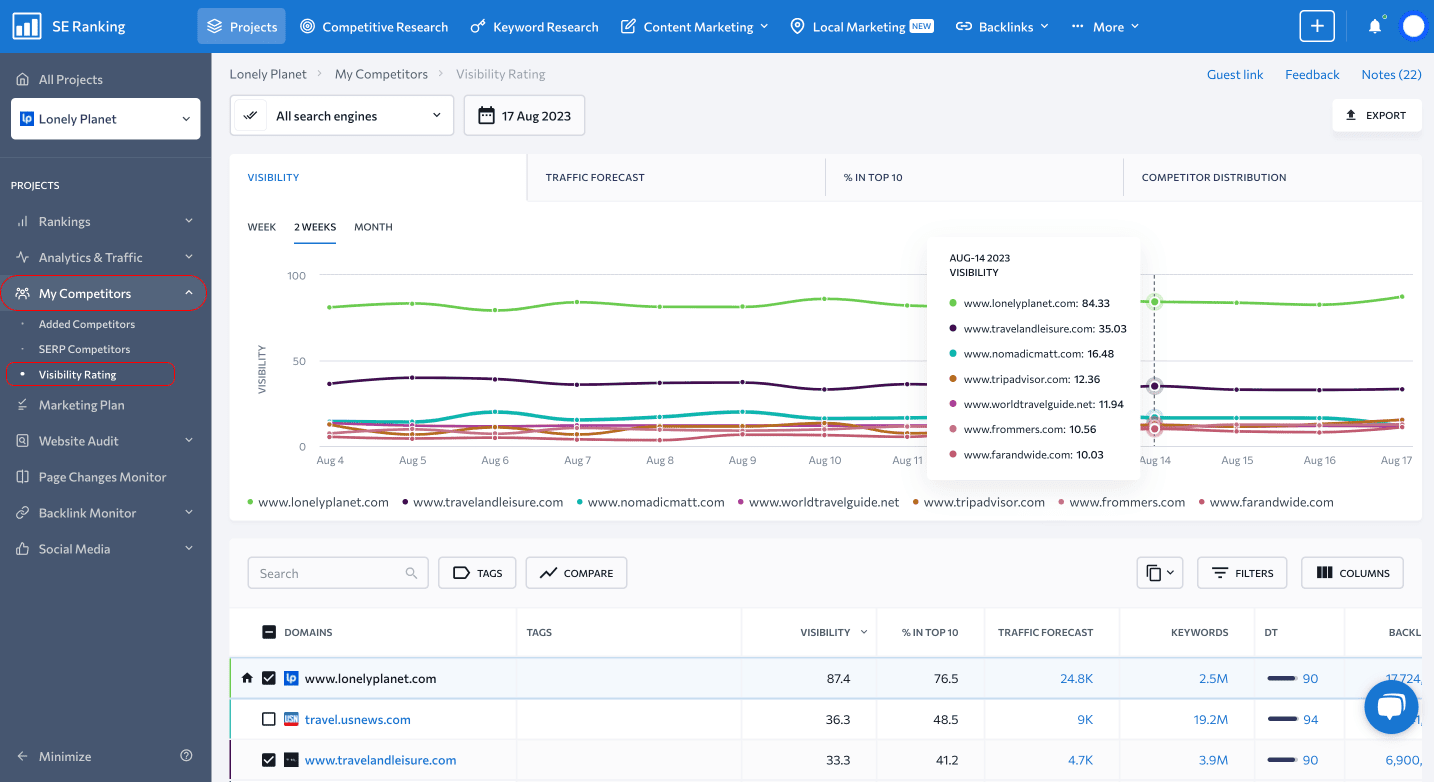1434x782 pixels.
Task: Click the Competitive Research target icon
Action: (x=308, y=27)
